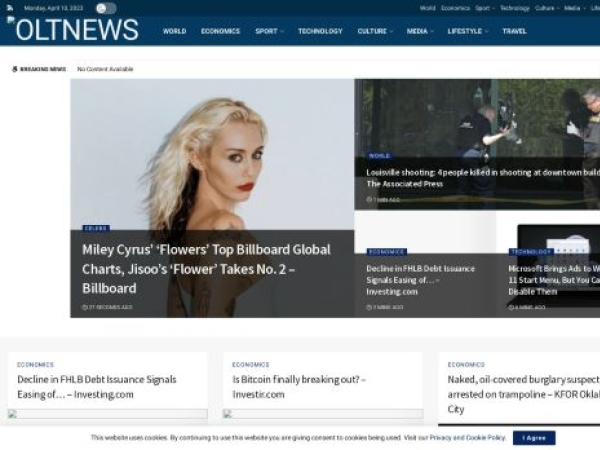Image resolution: width=600 pixels, height=450 pixels.
Task: Click broken image under FHLB card
Action: click(108, 414)
